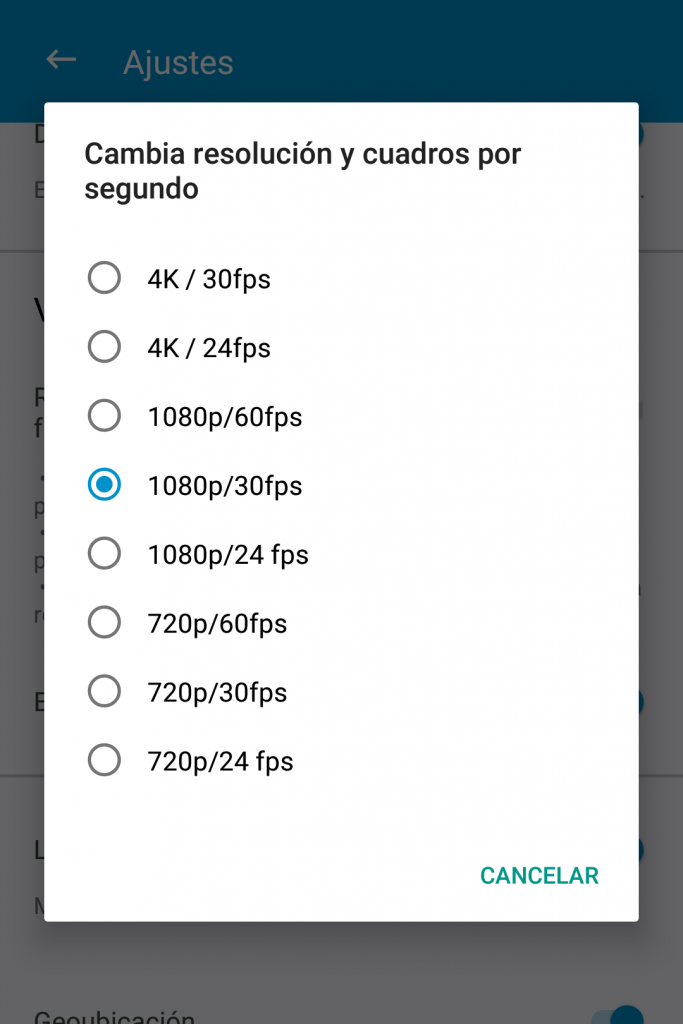Choose the 4K / 24fps radio circle

tap(104, 347)
